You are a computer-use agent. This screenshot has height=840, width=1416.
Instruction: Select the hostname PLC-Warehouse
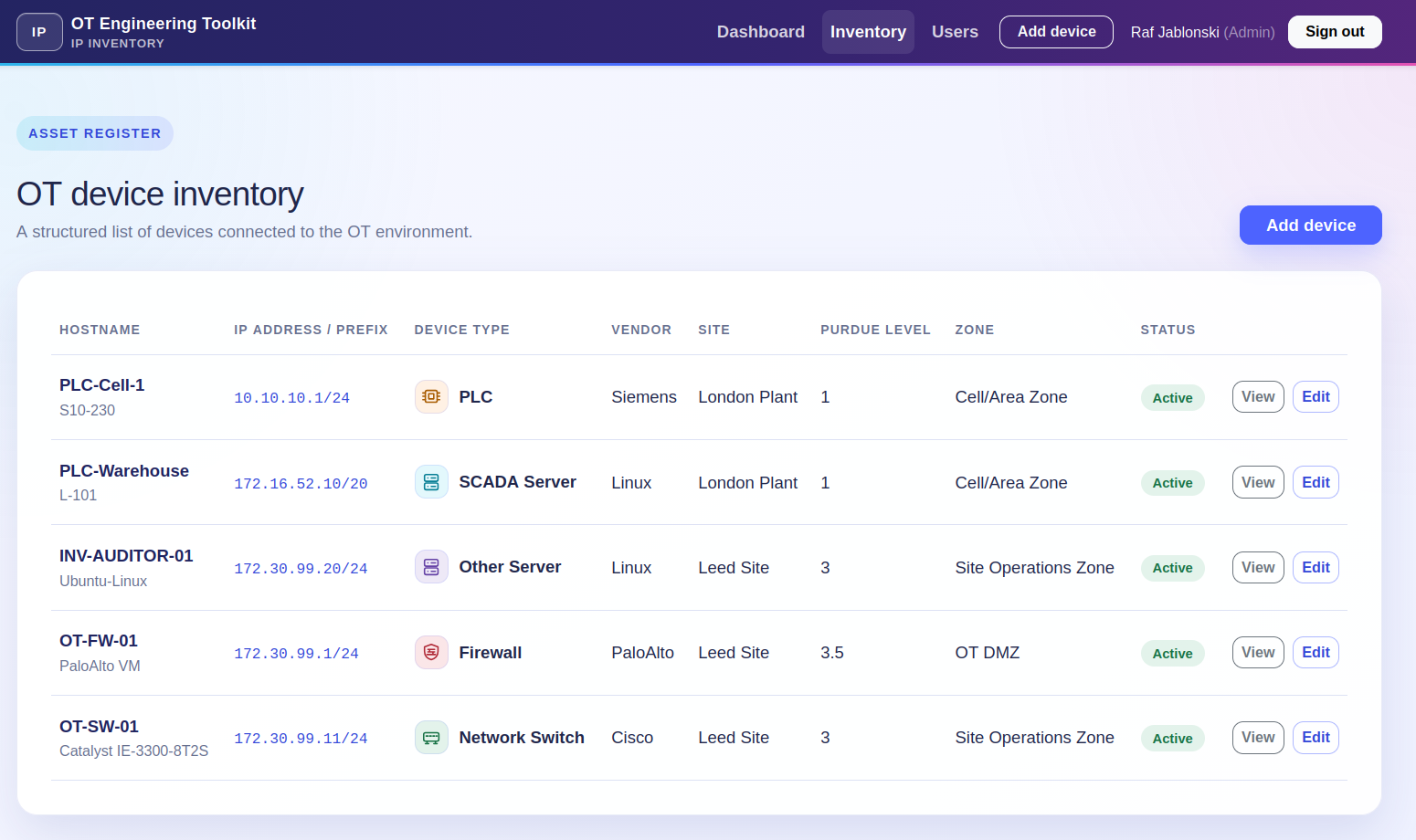pos(124,471)
